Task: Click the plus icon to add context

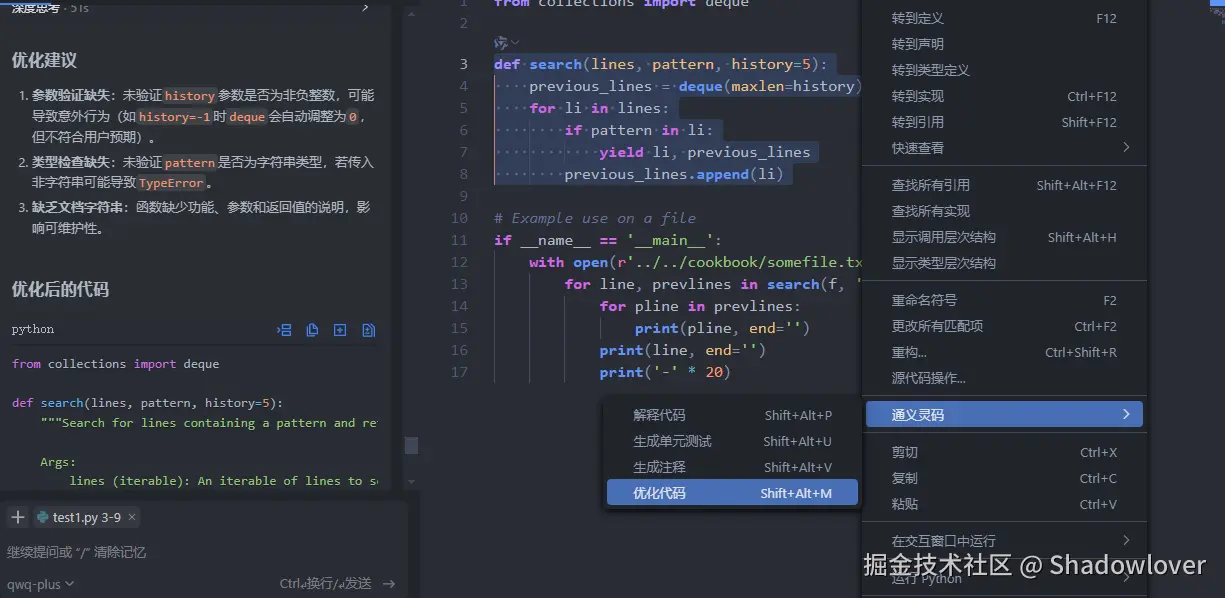Action: point(17,517)
